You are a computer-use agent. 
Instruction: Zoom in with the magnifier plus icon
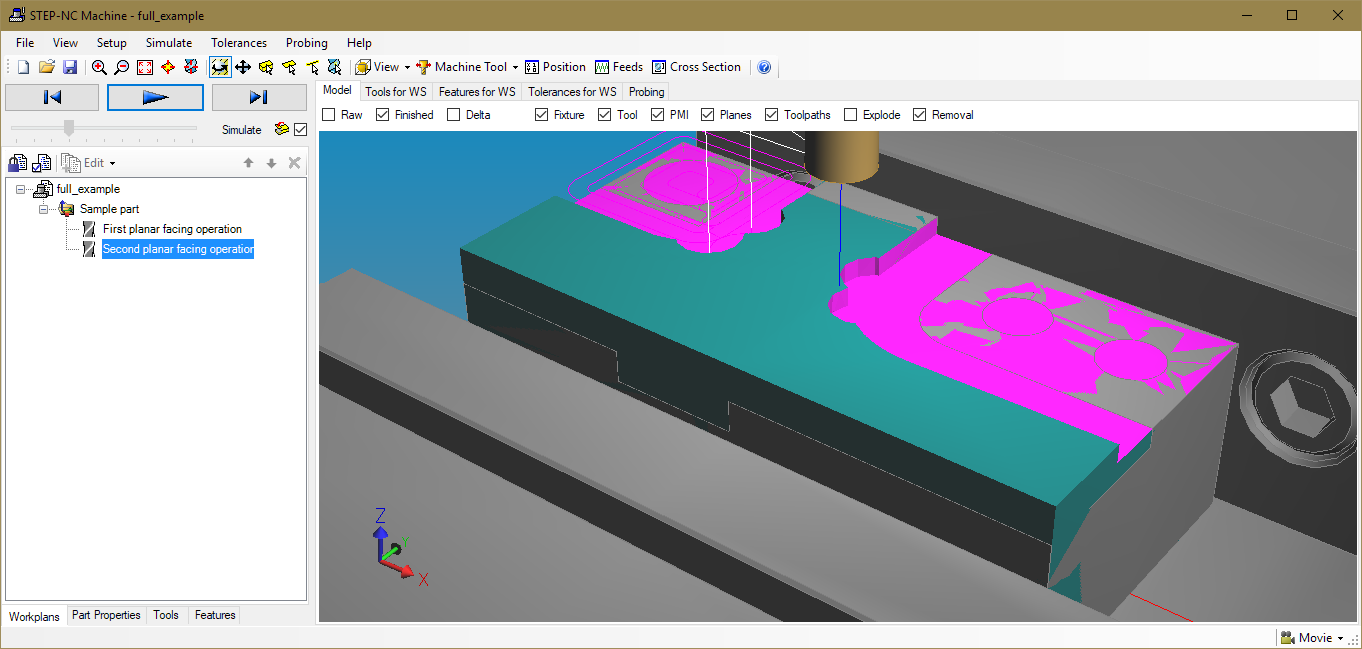99,67
